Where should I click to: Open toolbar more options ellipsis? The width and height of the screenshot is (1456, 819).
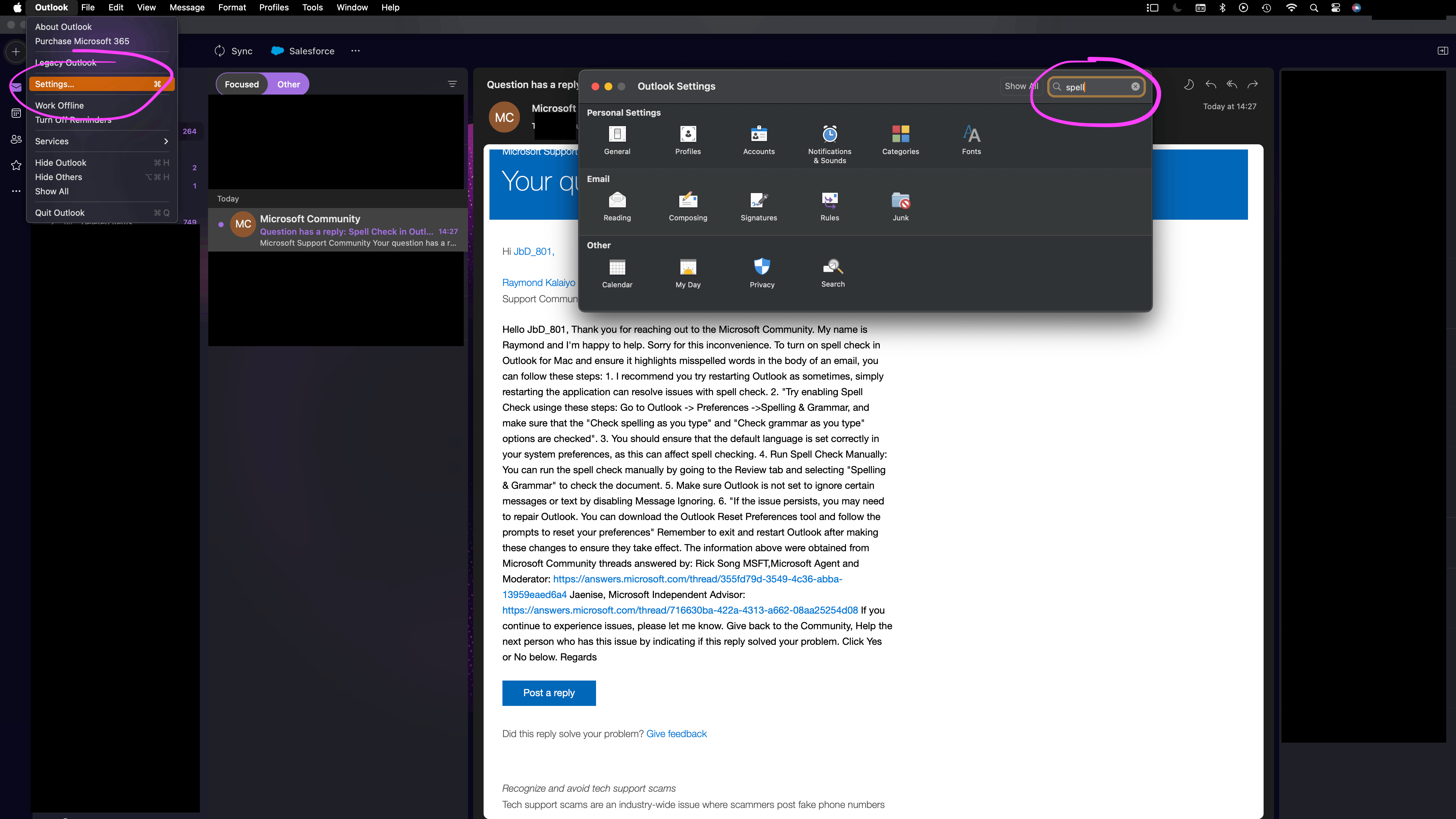[x=355, y=51]
